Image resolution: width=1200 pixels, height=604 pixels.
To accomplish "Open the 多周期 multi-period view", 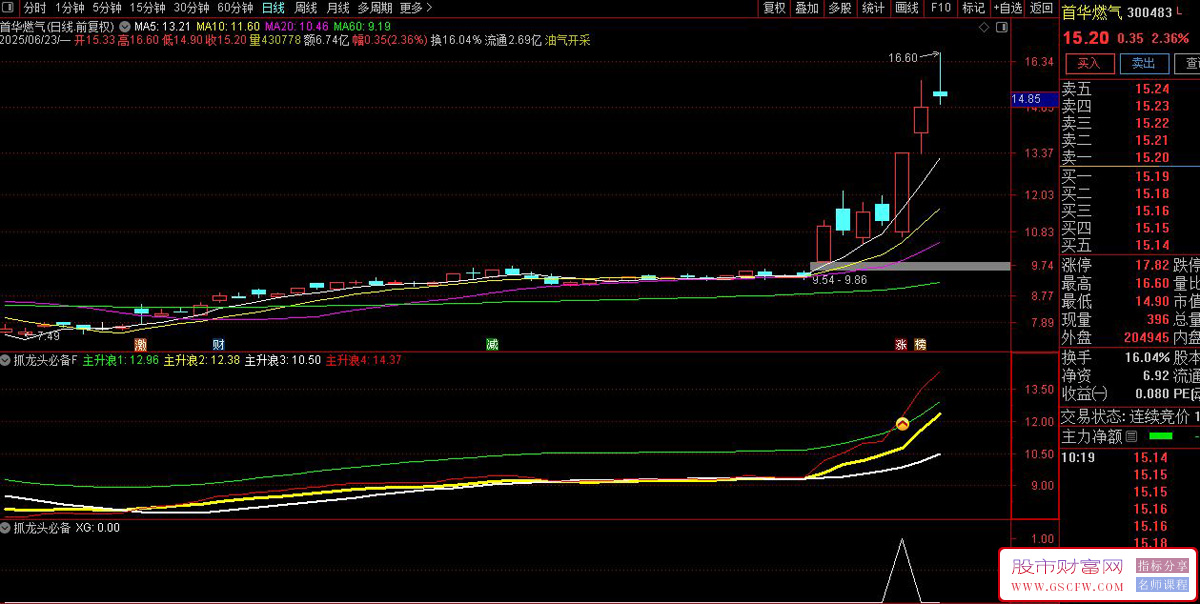I will point(376,7).
